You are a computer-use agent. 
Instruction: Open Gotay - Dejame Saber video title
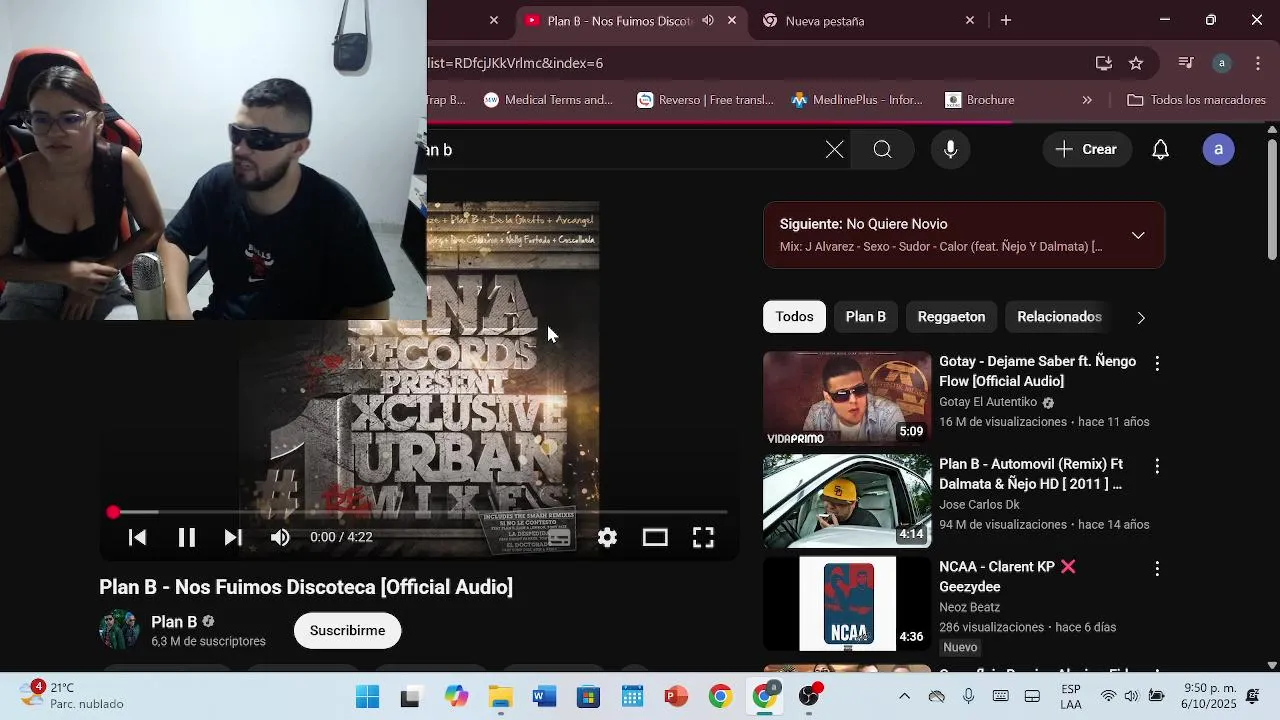tap(1037, 371)
